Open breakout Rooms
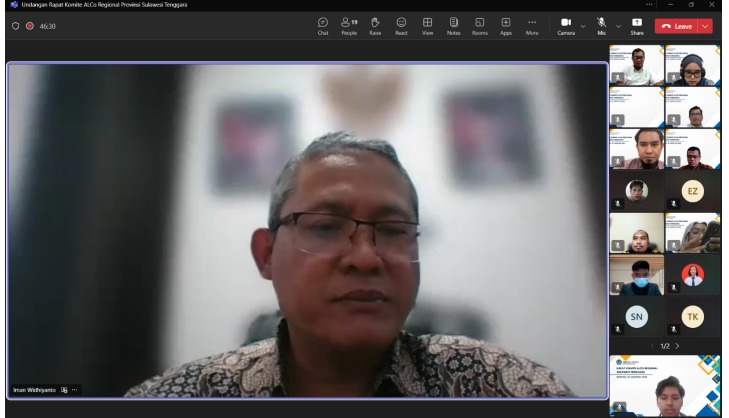729x418 pixels. [x=479, y=25]
